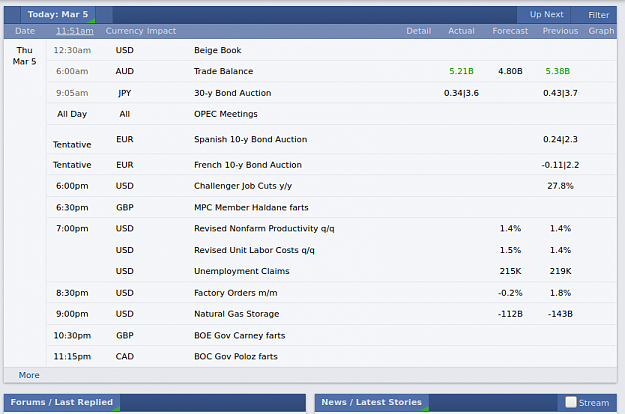Open the News / Latest Stories tab

pos(371,402)
